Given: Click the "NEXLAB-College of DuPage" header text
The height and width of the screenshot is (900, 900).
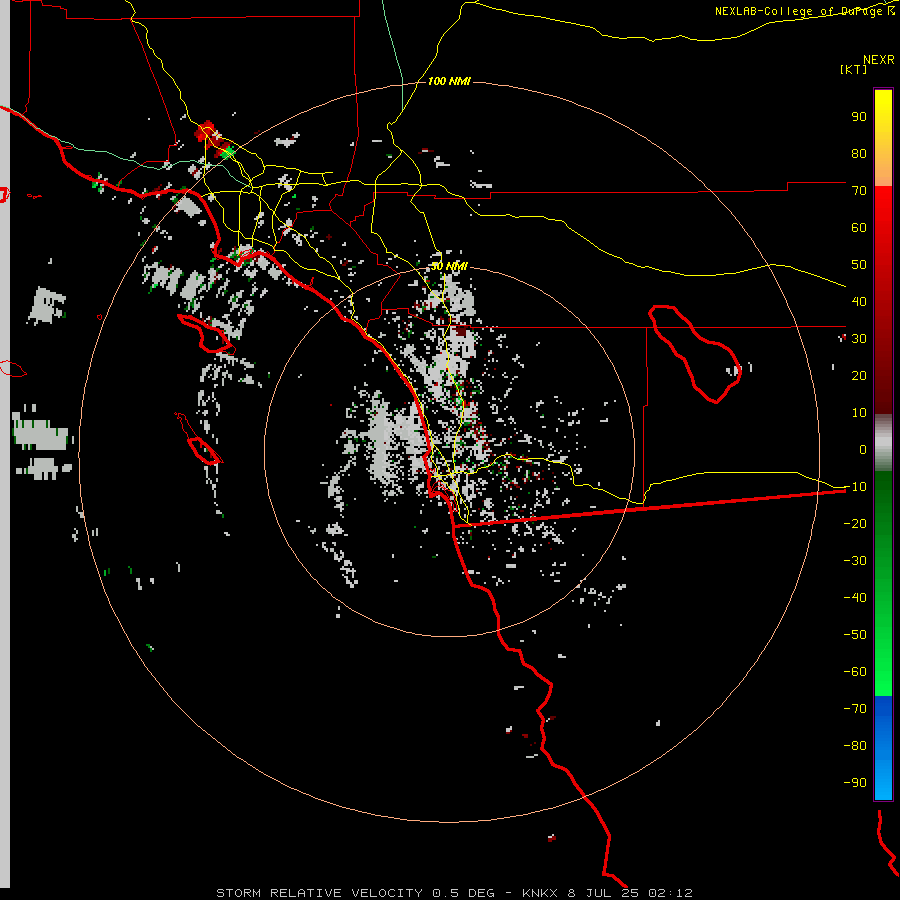Looking at the screenshot, I should 798,11.
